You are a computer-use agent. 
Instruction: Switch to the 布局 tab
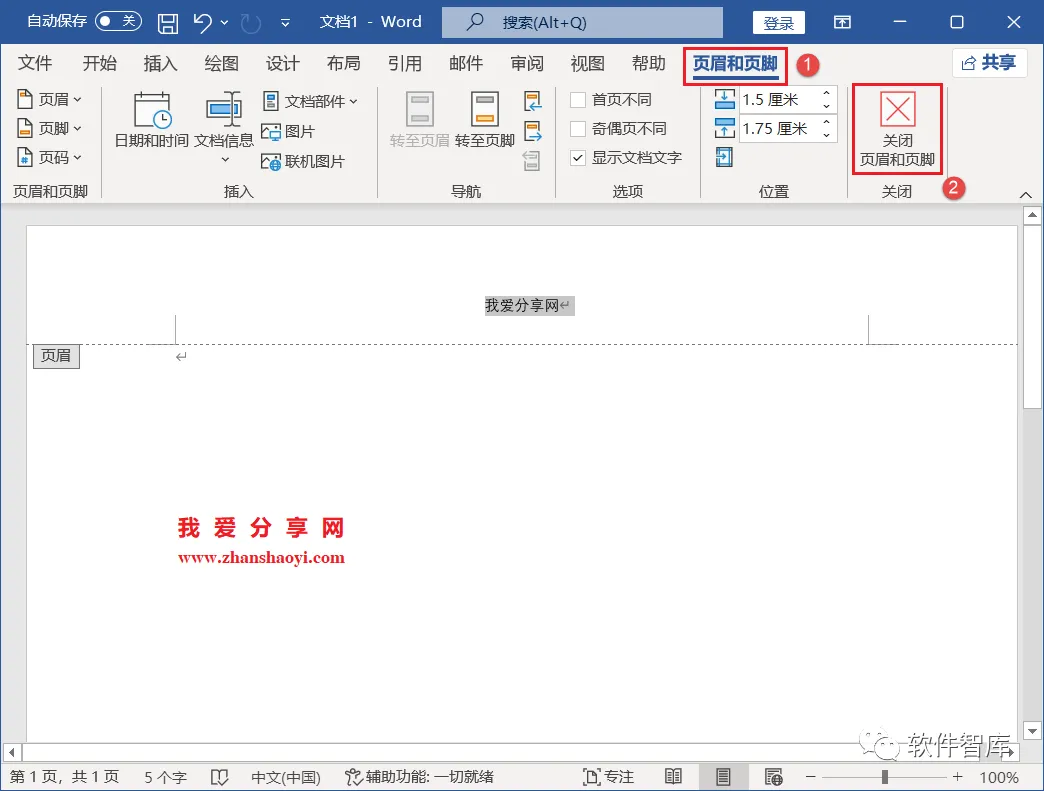(x=344, y=63)
